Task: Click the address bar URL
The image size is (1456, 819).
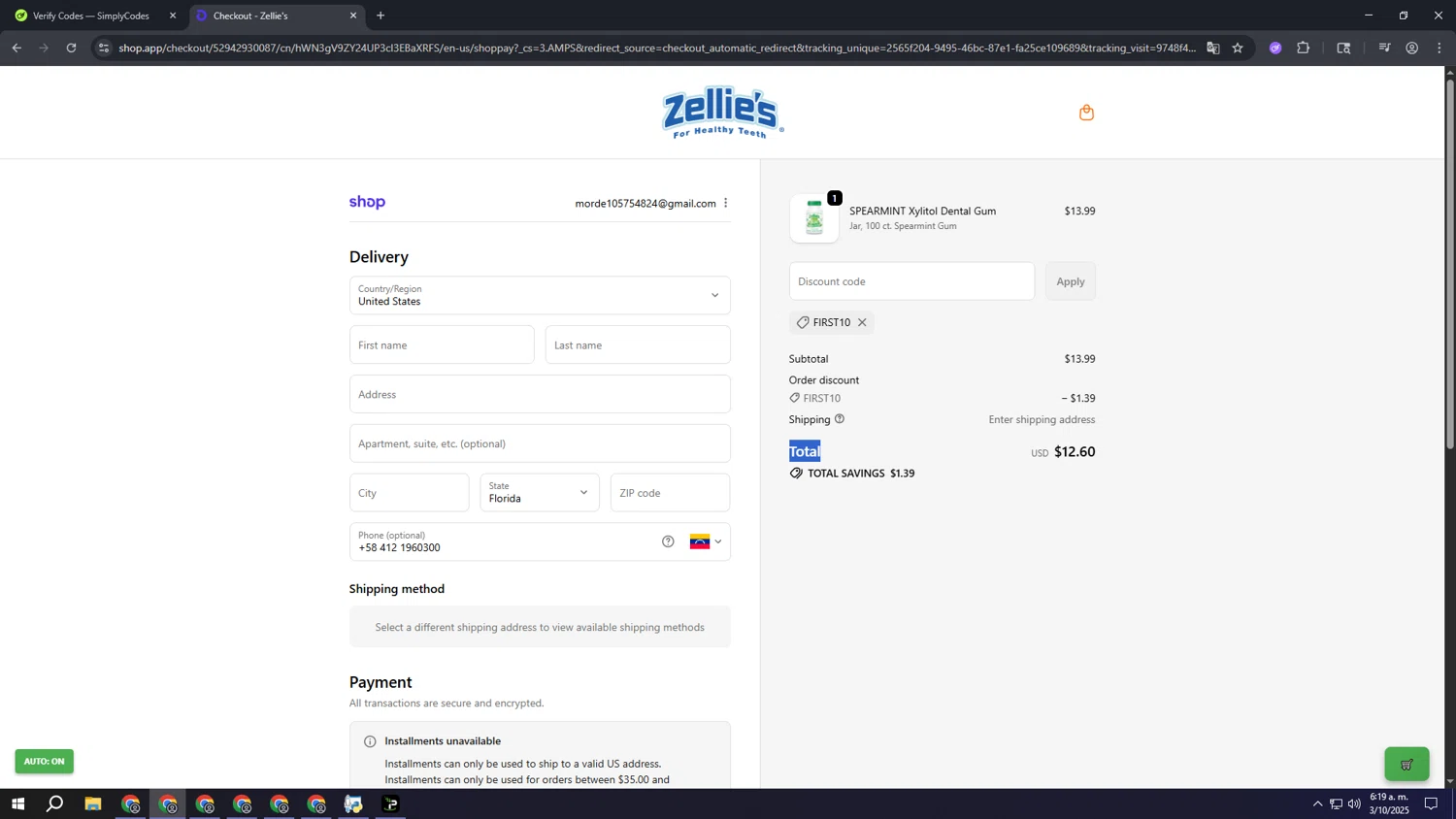Action: (657, 48)
